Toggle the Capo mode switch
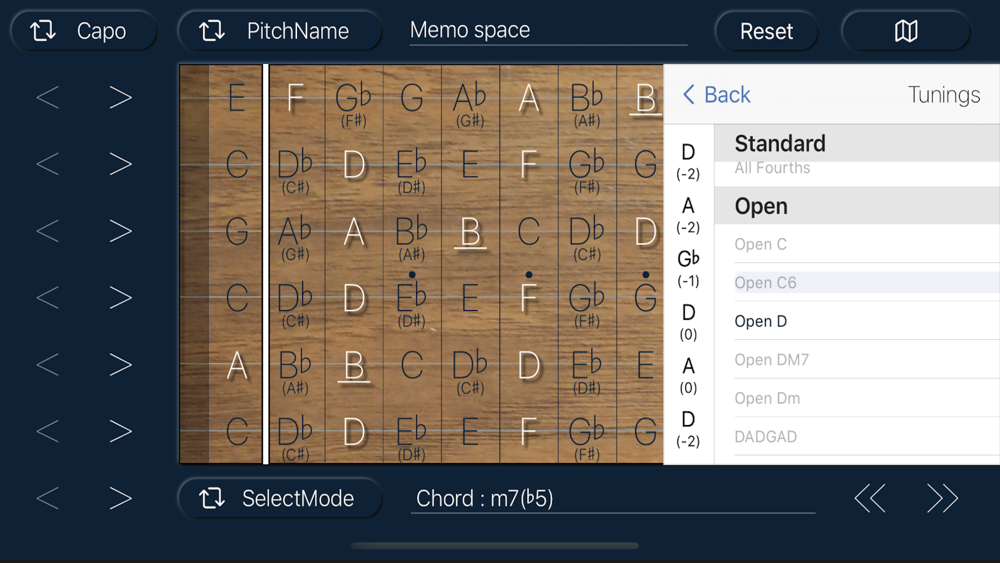Viewport: 1000px width, 563px height. click(x=84, y=31)
